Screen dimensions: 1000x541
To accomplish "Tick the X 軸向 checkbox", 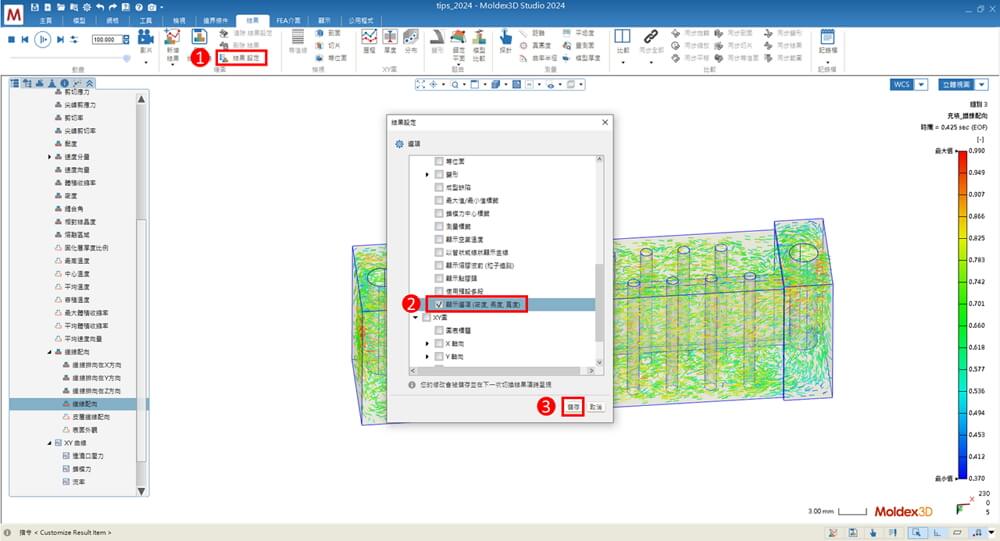I will tap(439, 343).
